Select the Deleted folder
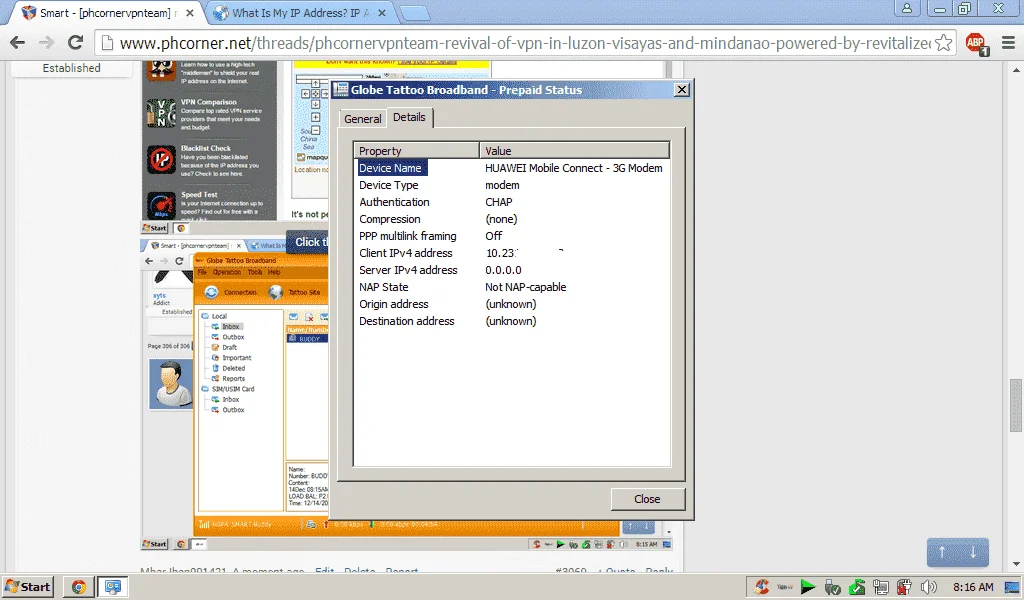1024x600 pixels. [x=233, y=368]
